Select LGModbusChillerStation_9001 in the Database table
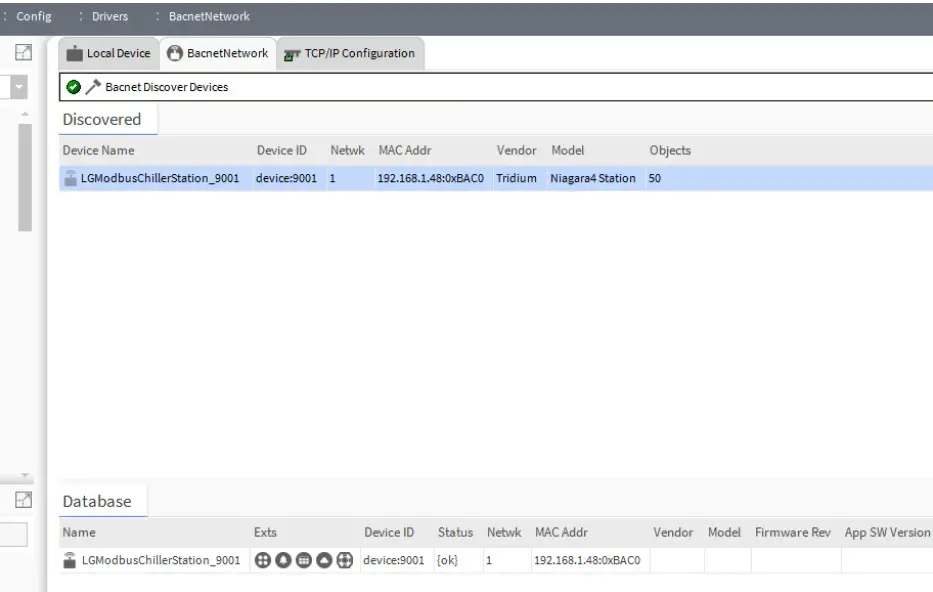The height and width of the screenshot is (592, 933). [161, 560]
